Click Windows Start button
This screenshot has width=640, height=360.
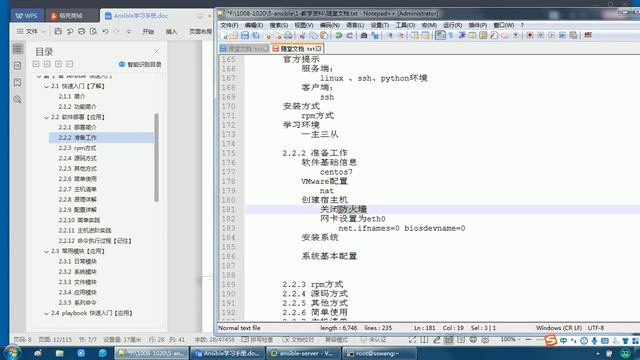tap(11, 352)
